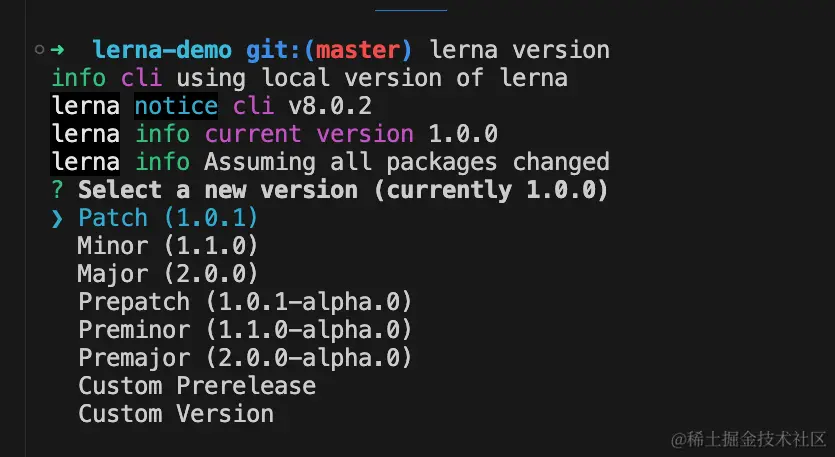Click the current version 1.0.0 text
The image size is (835, 457).
click(x=351, y=134)
